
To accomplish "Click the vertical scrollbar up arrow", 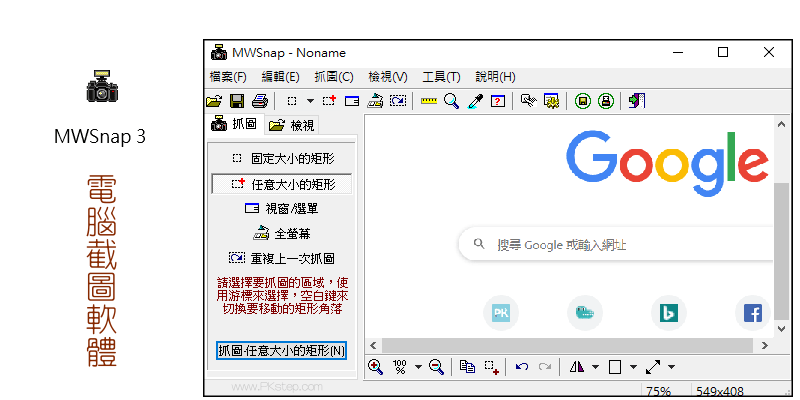I will 781,123.
